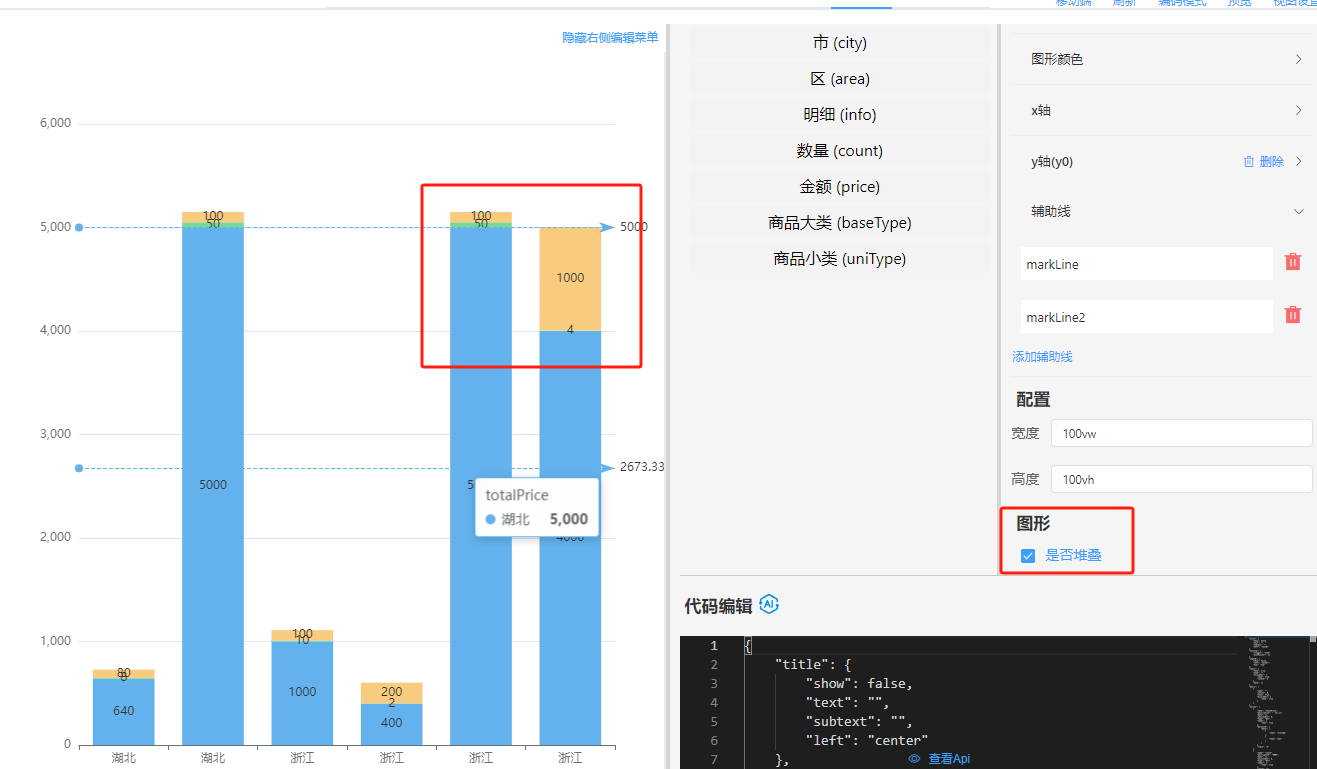The height and width of the screenshot is (769, 1317).
Task: Click the orange 1000 segment of the last bar
Action: [x=570, y=277]
